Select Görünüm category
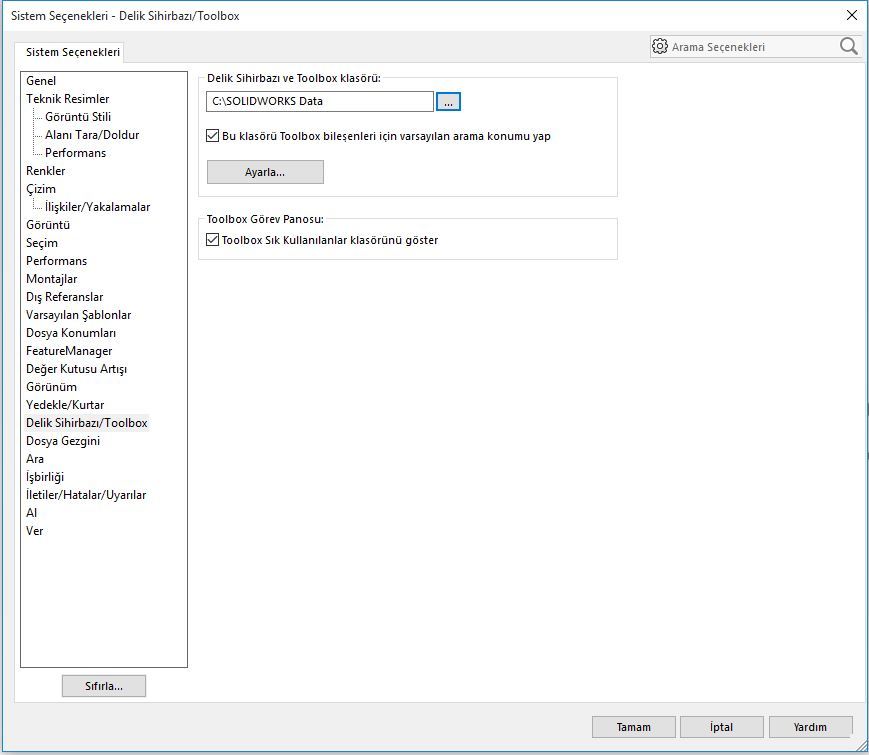Image resolution: width=869 pixels, height=755 pixels. point(52,387)
